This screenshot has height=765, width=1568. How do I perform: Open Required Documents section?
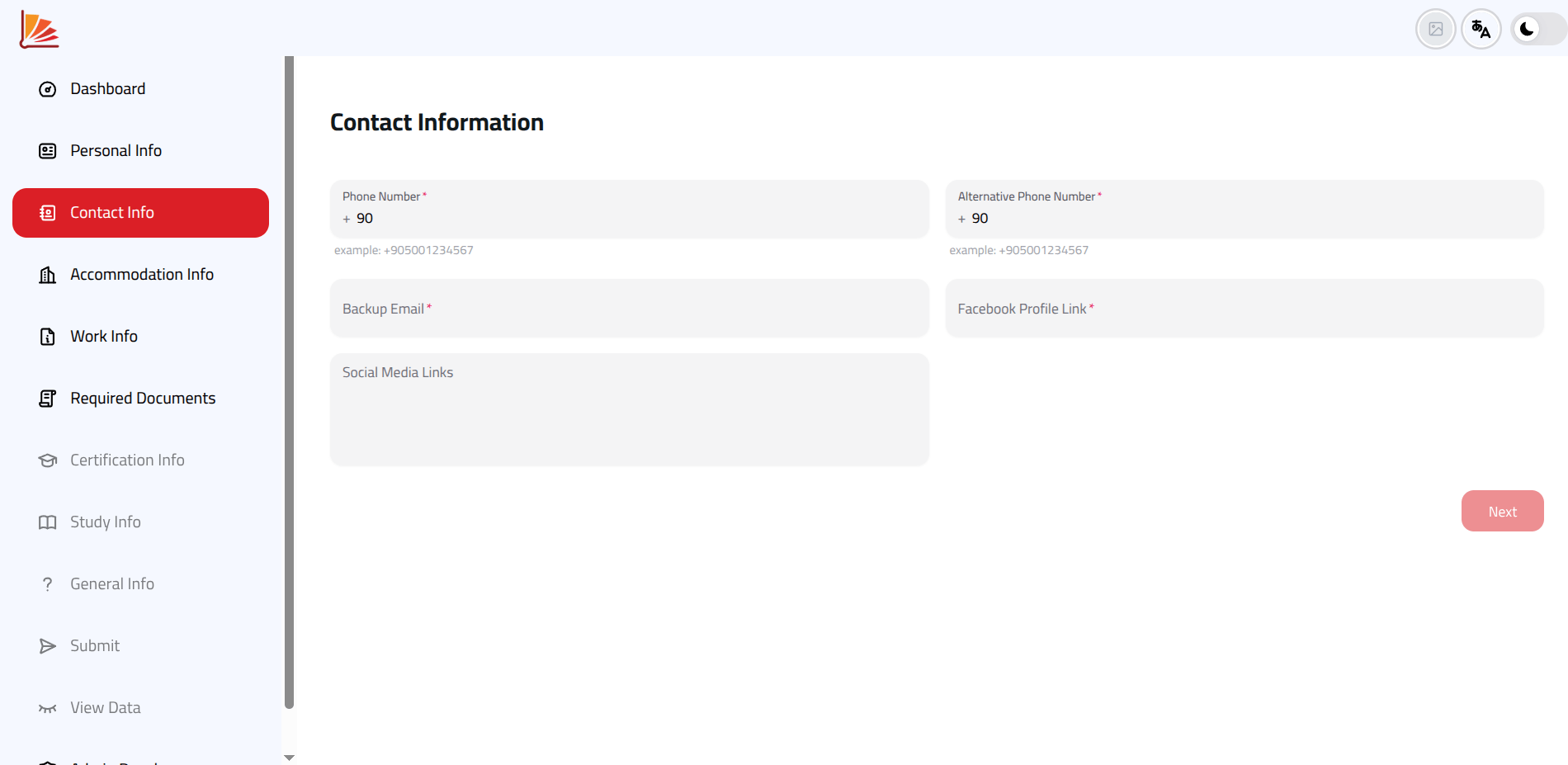click(x=140, y=399)
